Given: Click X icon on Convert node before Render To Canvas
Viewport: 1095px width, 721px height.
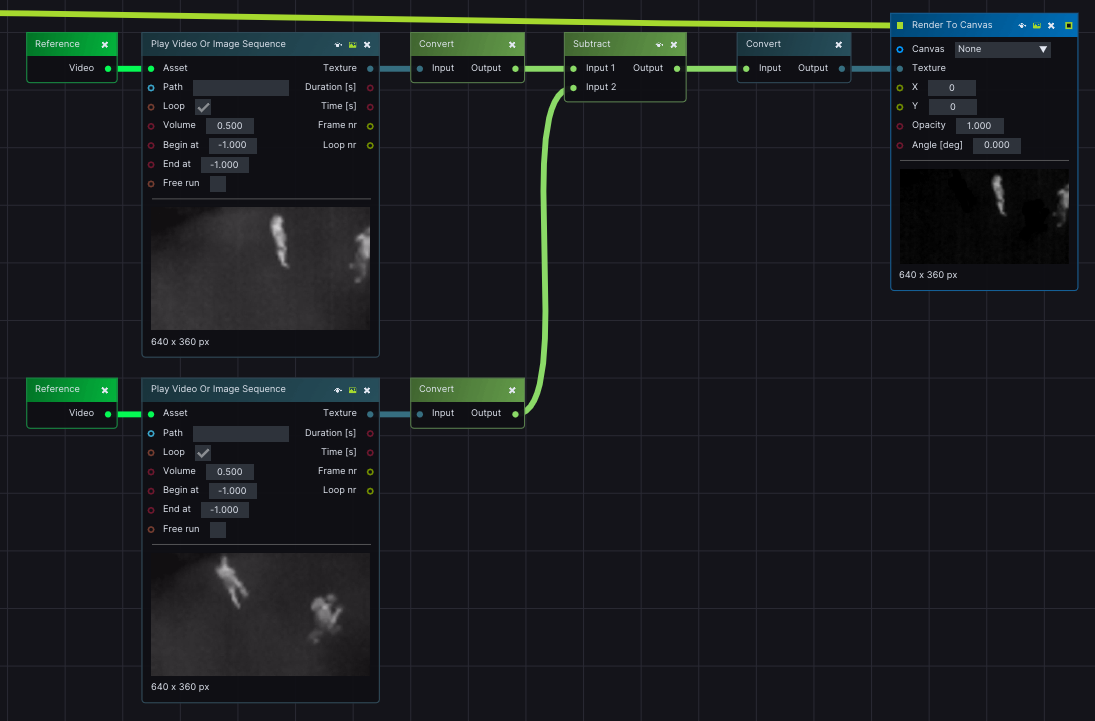Looking at the screenshot, I should [x=839, y=45].
